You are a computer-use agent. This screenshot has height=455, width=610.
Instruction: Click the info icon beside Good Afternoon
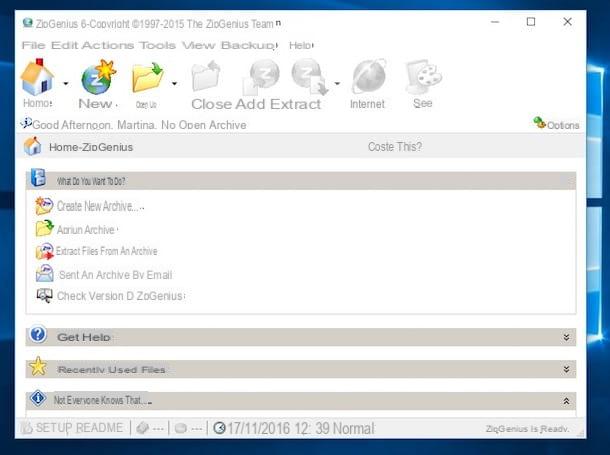click(26, 122)
